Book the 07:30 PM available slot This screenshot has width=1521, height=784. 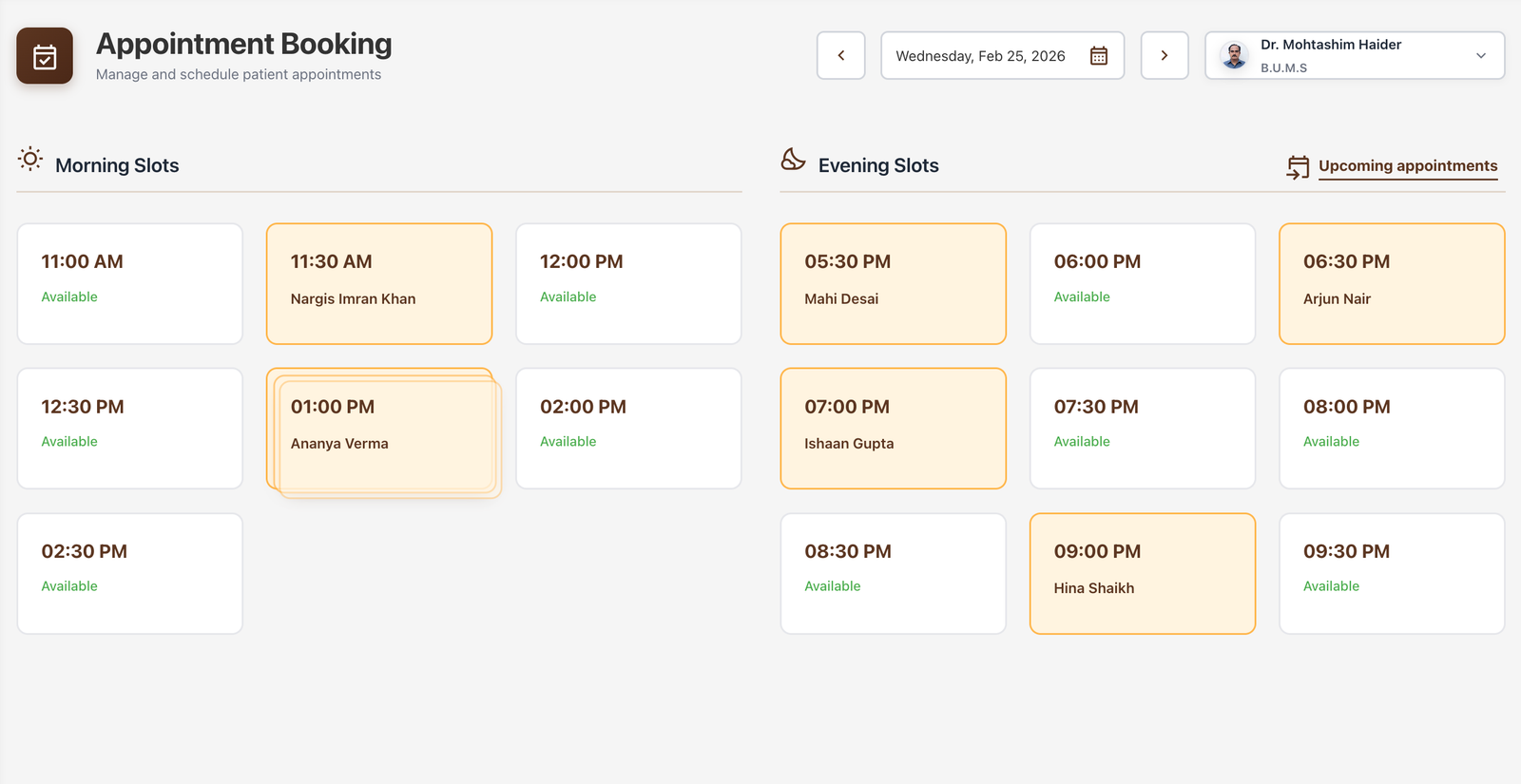tap(1143, 429)
